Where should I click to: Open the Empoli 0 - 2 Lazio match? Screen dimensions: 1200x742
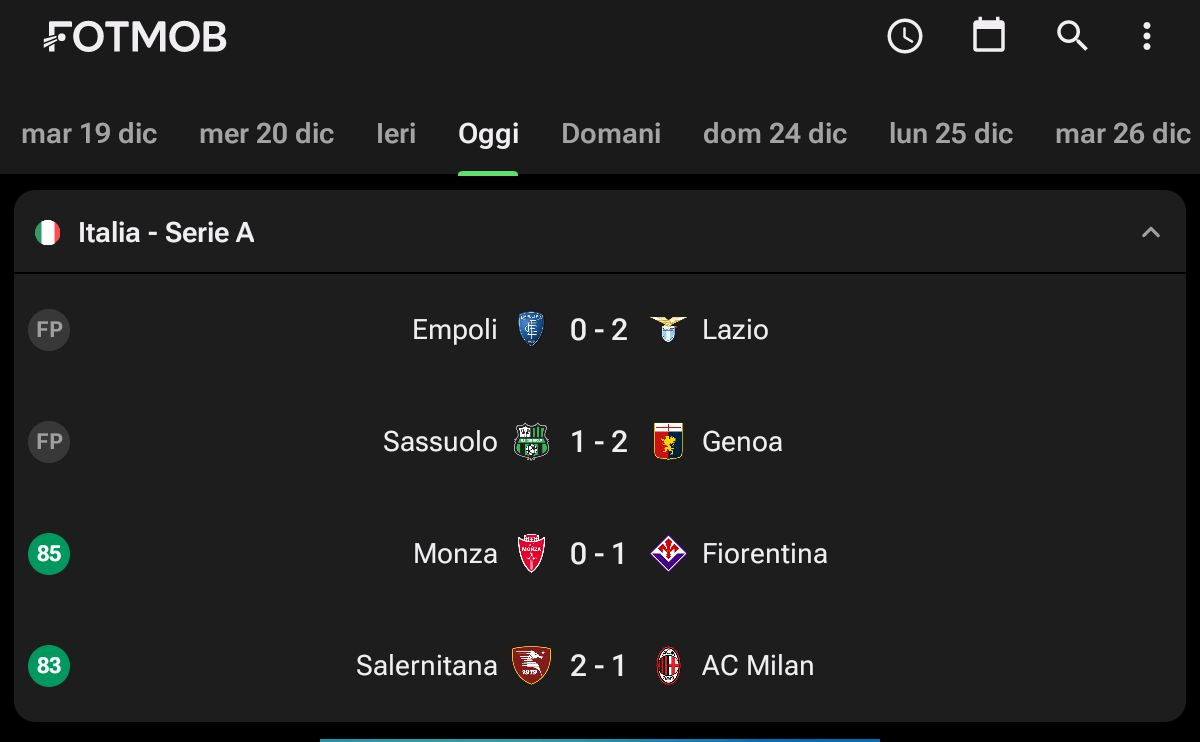pos(600,329)
